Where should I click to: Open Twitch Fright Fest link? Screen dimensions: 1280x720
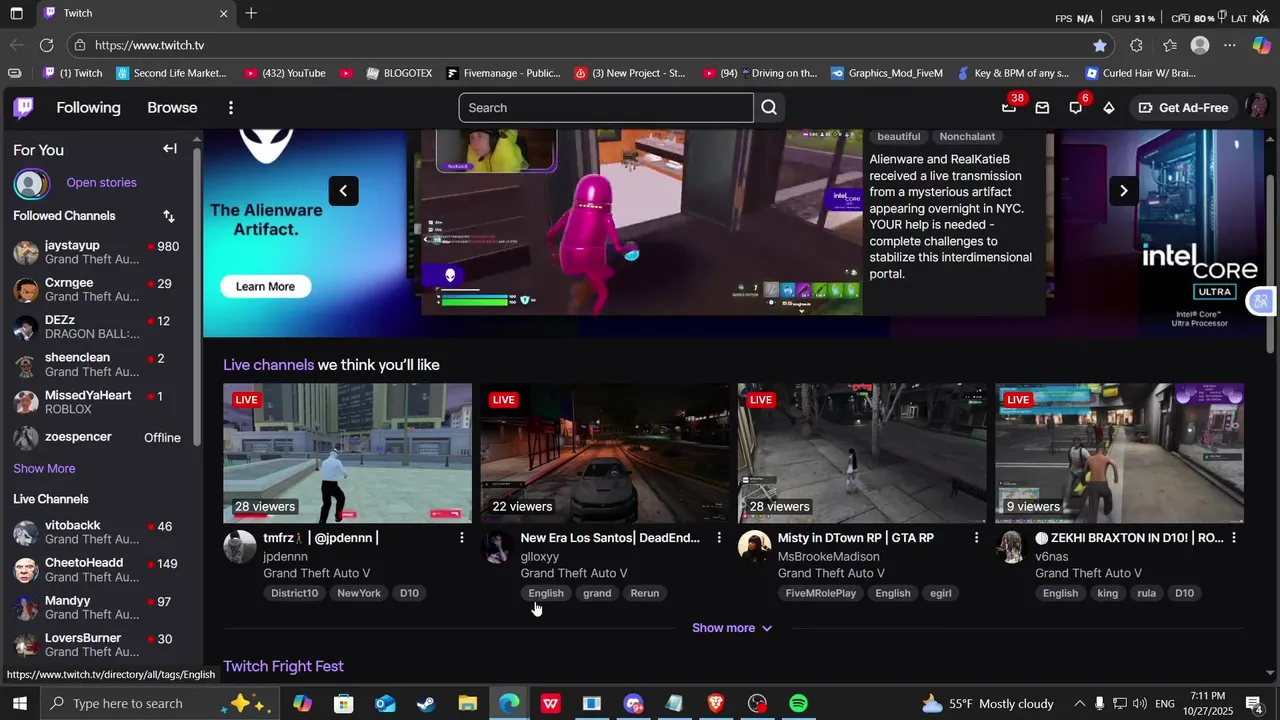point(283,666)
